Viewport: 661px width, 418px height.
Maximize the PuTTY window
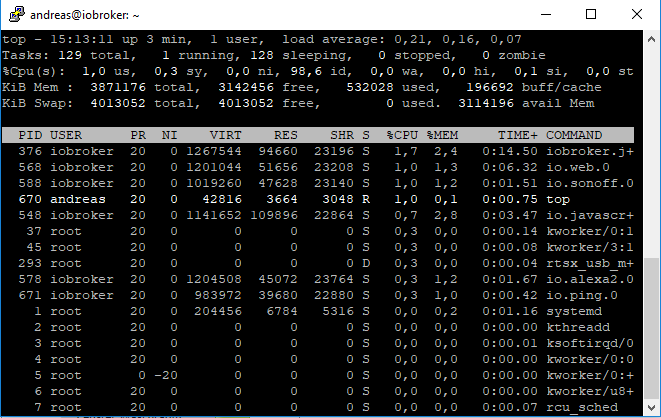tap(591, 14)
